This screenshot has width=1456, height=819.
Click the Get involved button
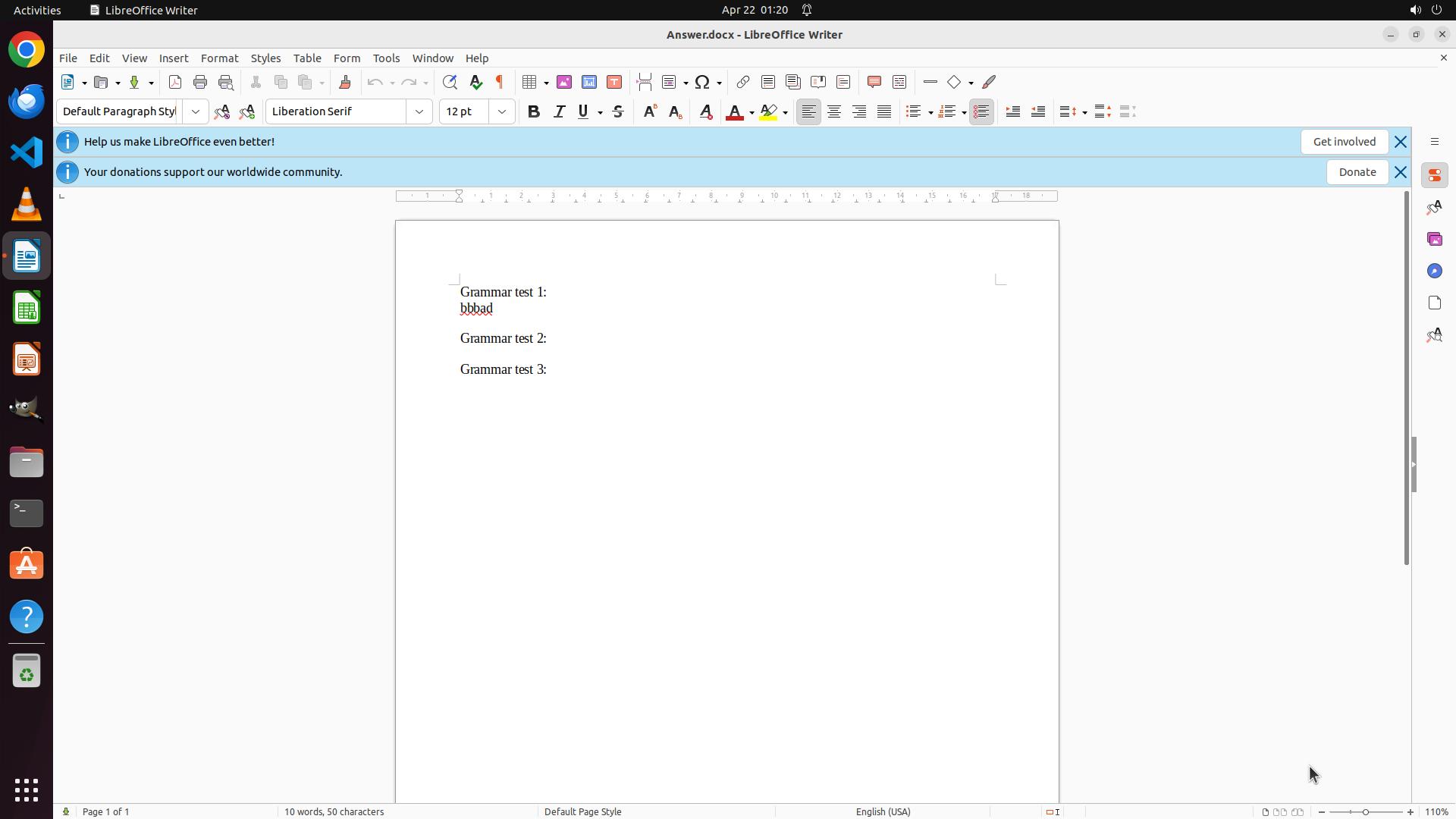tap(1344, 142)
